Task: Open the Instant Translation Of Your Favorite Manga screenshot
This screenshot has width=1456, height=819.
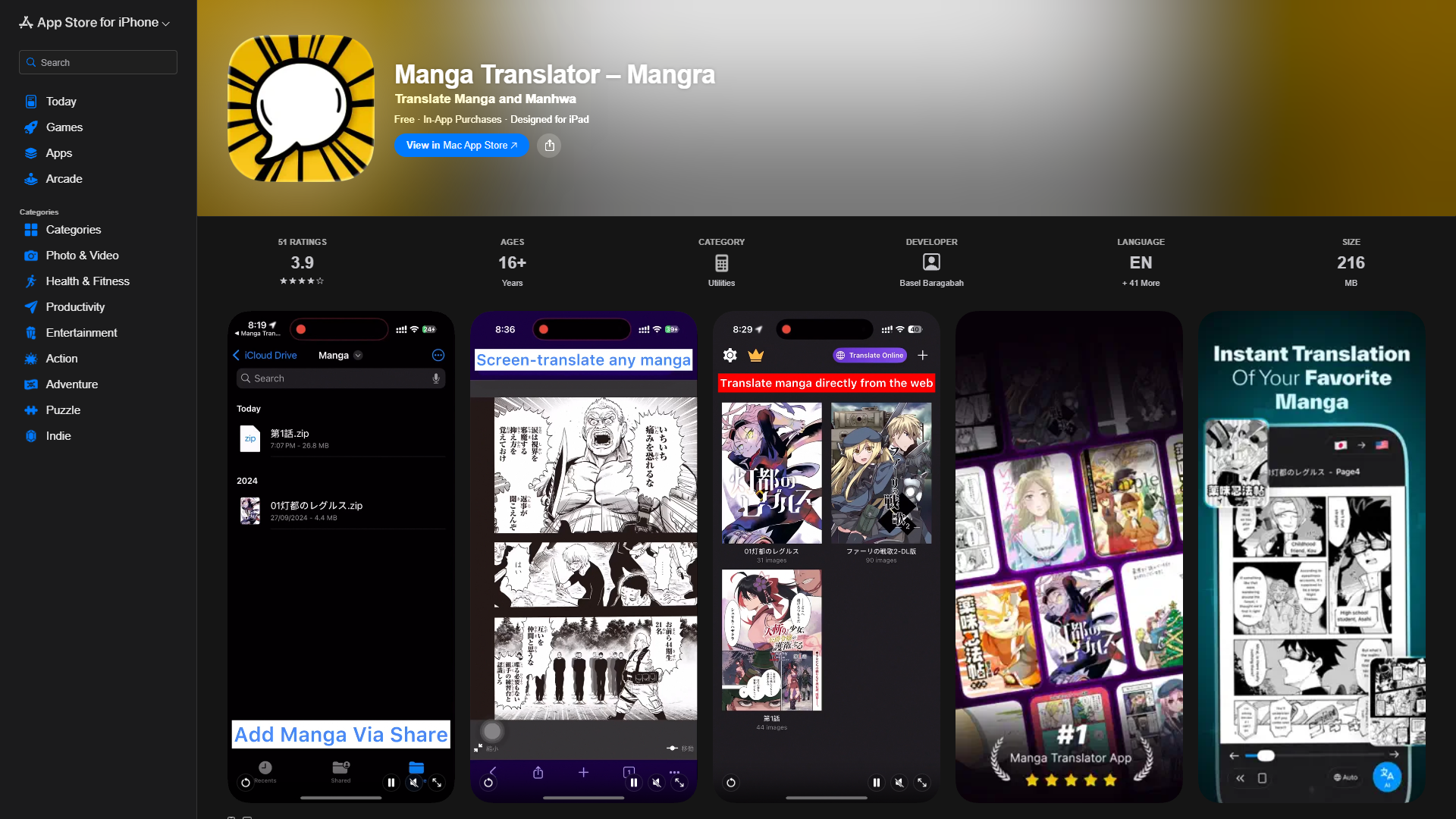Action: pyautogui.click(x=1311, y=557)
